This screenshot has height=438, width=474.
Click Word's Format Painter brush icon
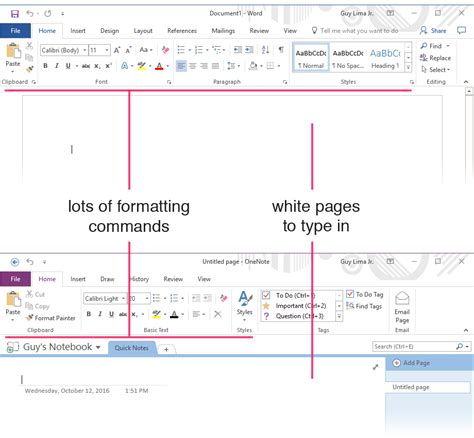point(30,69)
